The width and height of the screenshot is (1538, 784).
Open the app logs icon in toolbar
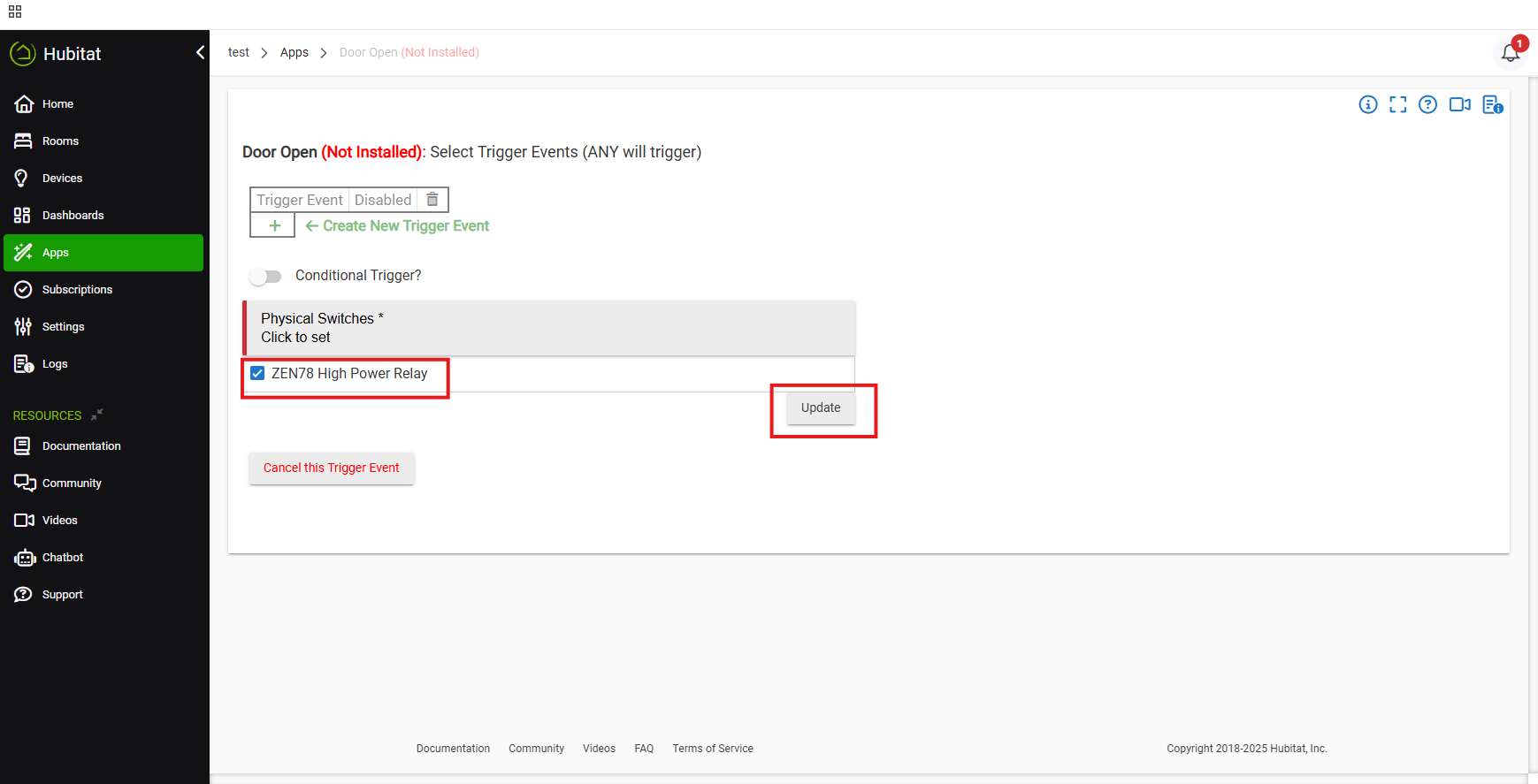point(1493,105)
